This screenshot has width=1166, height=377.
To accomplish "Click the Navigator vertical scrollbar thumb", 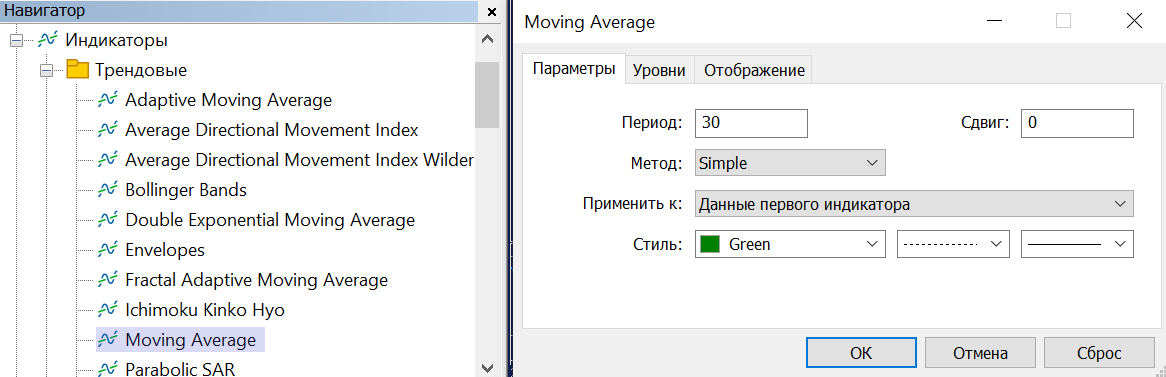I will [487, 94].
